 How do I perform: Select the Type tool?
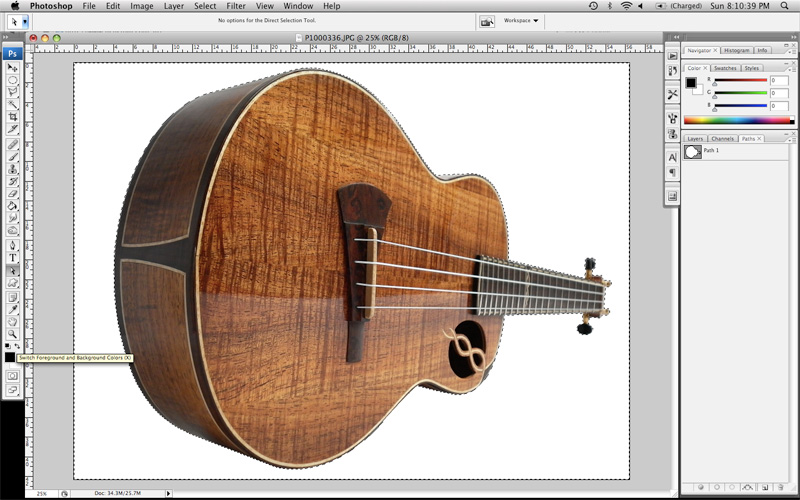pyautogui.click(x=12, y=258)
